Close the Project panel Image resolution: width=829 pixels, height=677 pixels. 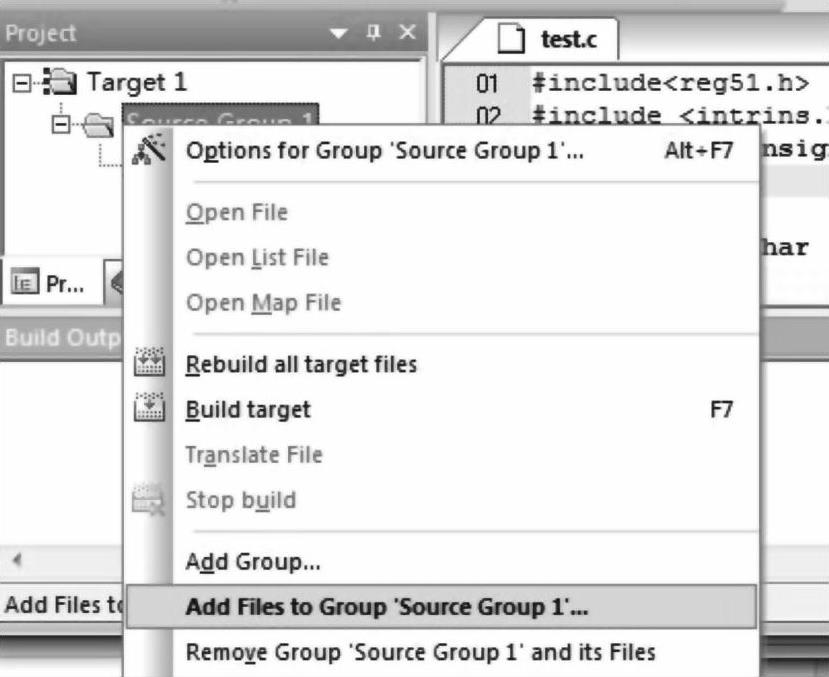tap(408, 33)
